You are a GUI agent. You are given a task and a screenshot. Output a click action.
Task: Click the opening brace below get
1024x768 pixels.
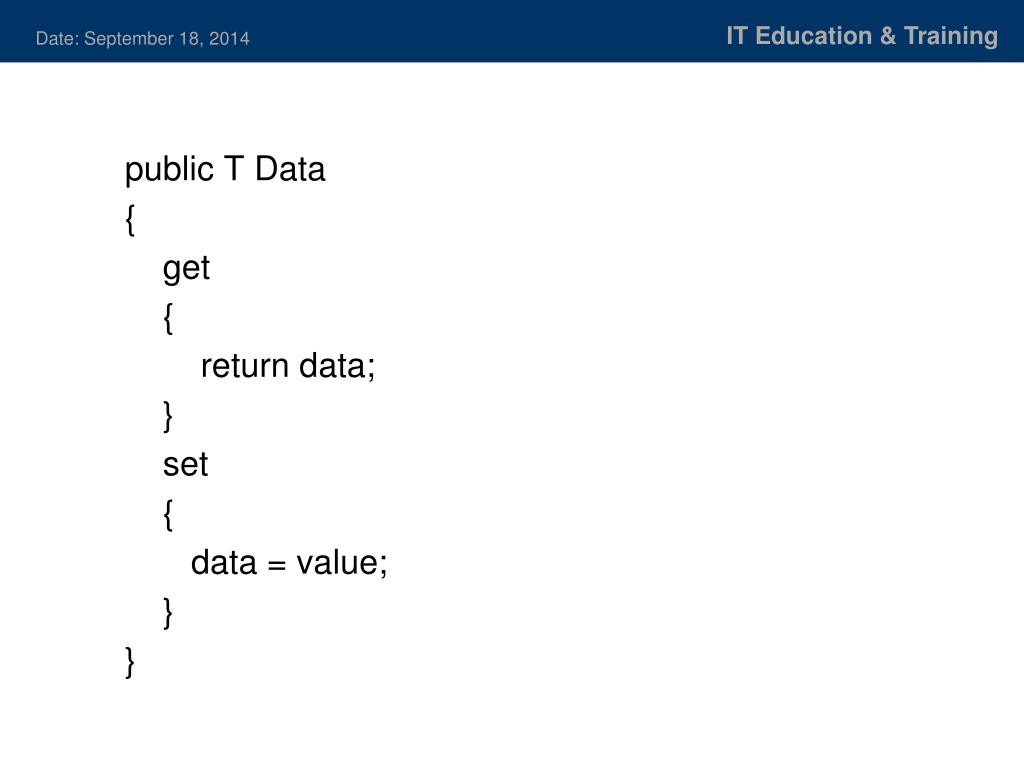tap(168, 318)
